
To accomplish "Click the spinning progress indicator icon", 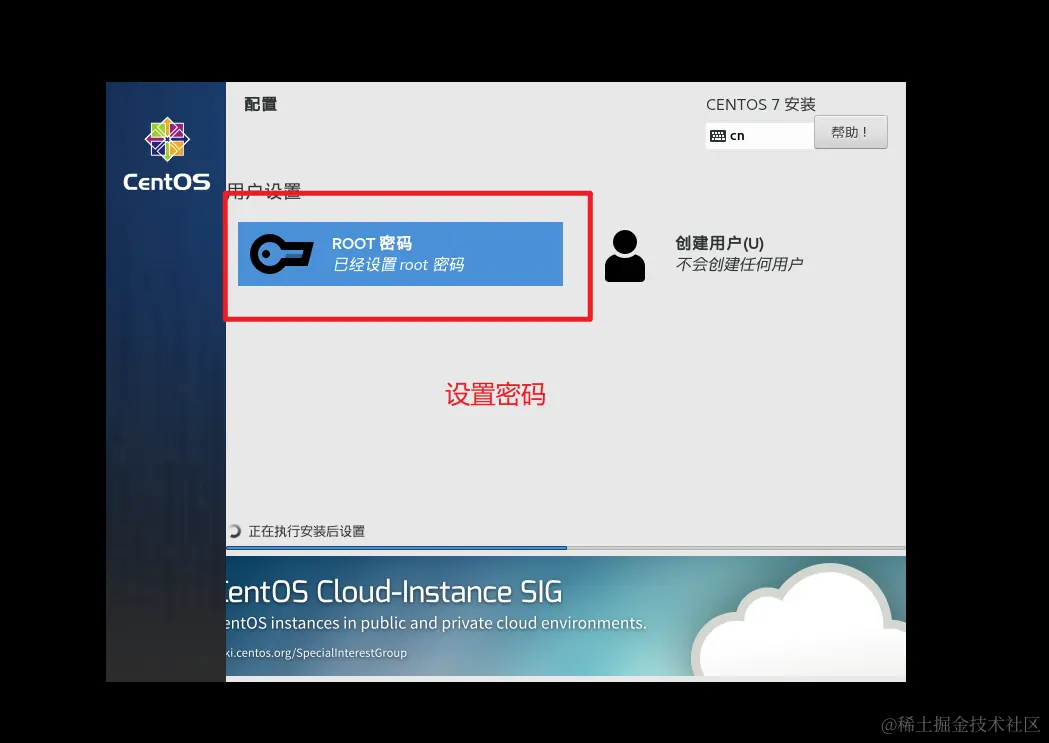I will (x=234, y=531).
